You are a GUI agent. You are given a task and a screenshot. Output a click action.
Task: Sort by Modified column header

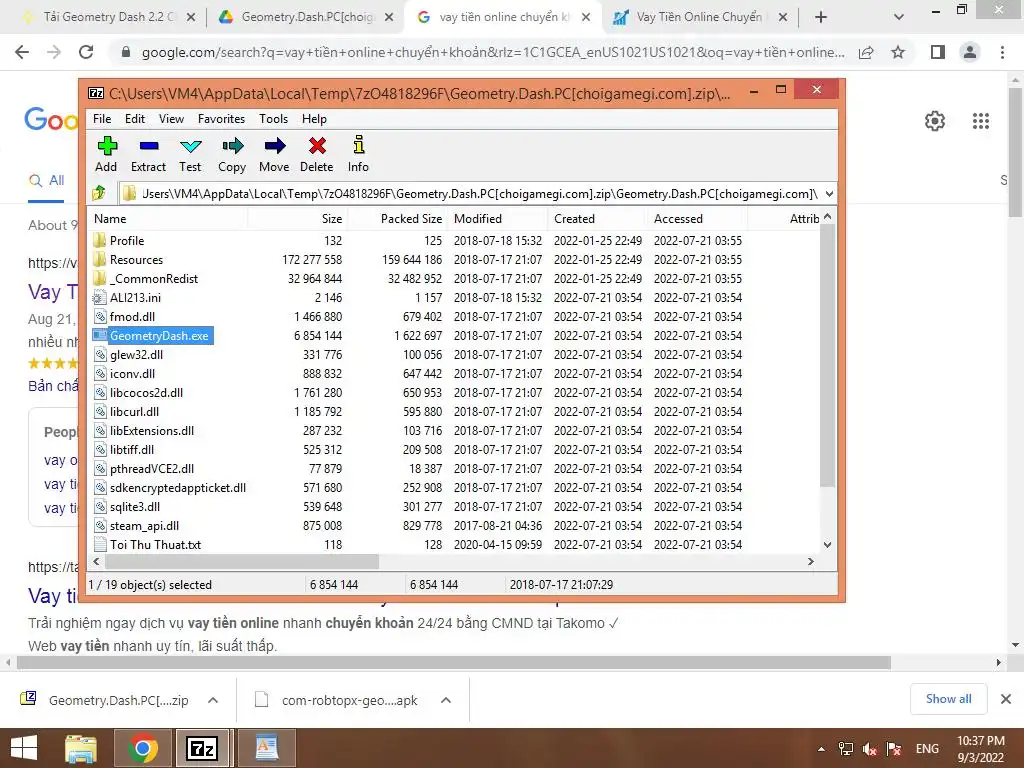[x=497, y=219]
